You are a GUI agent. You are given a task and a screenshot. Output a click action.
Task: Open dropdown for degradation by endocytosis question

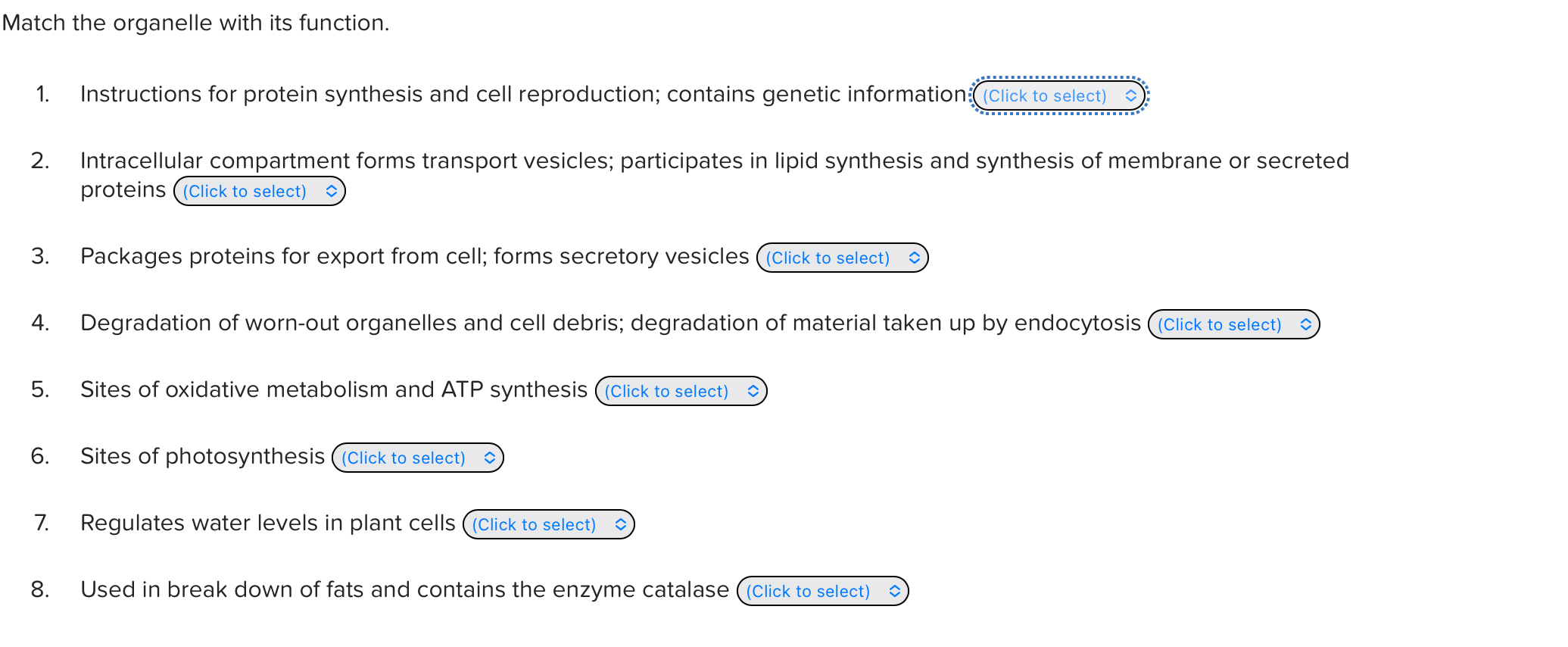[x=1234, y=324]
